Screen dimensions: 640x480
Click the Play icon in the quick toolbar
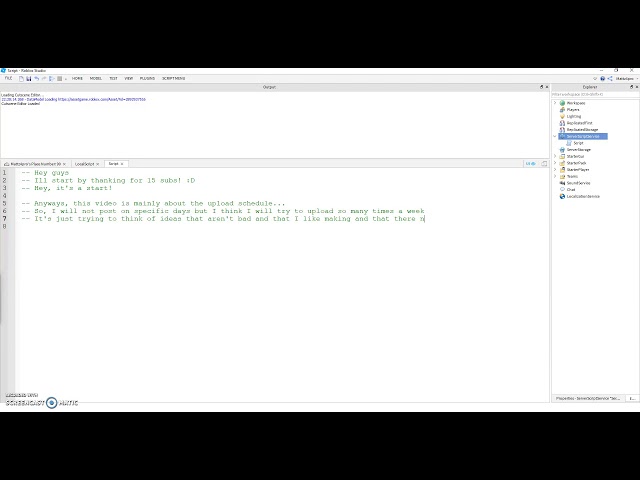point(51,78)
